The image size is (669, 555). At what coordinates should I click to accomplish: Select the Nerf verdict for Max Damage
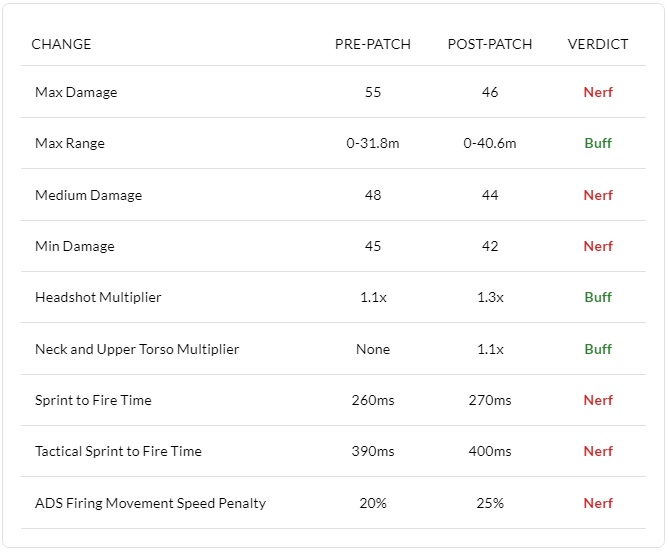pos(598,92)
